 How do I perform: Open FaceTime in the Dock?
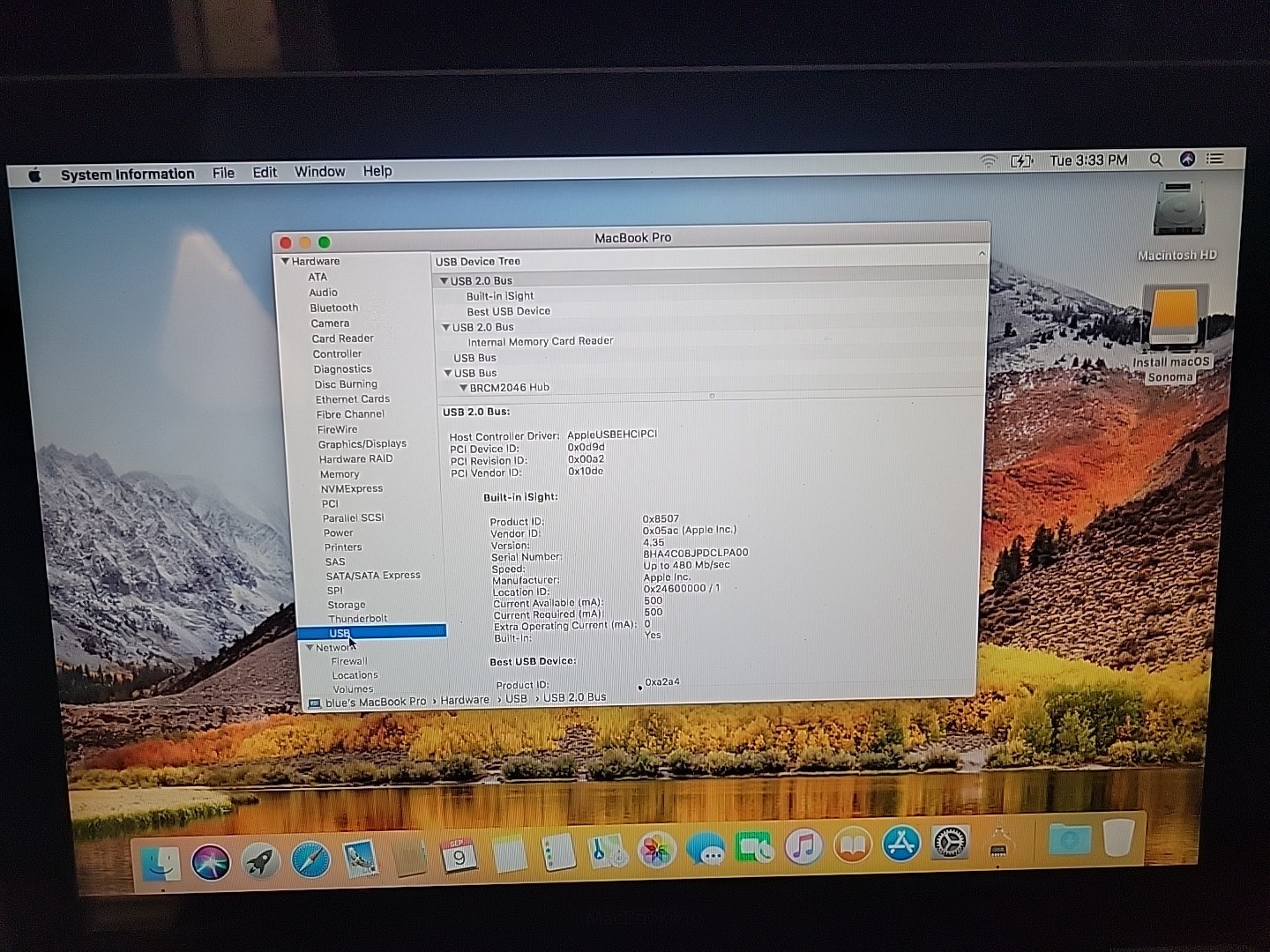click(755, 848)
